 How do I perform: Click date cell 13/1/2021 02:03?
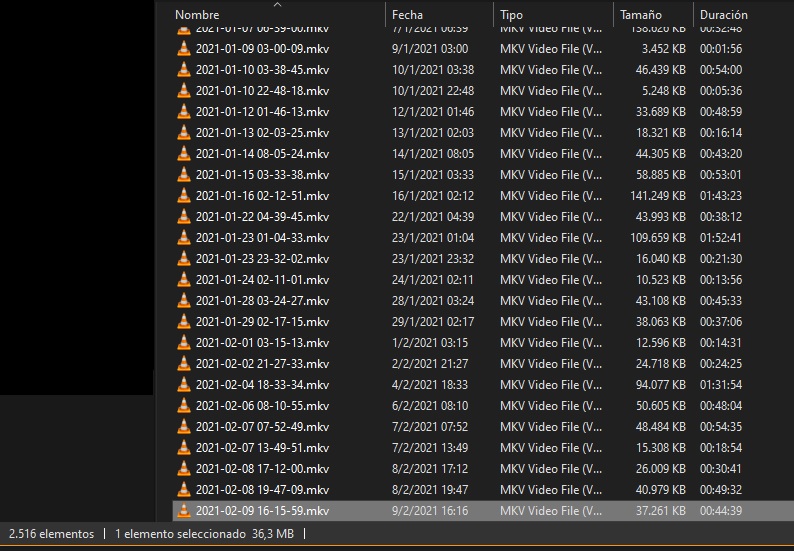(x=433, y=133)
